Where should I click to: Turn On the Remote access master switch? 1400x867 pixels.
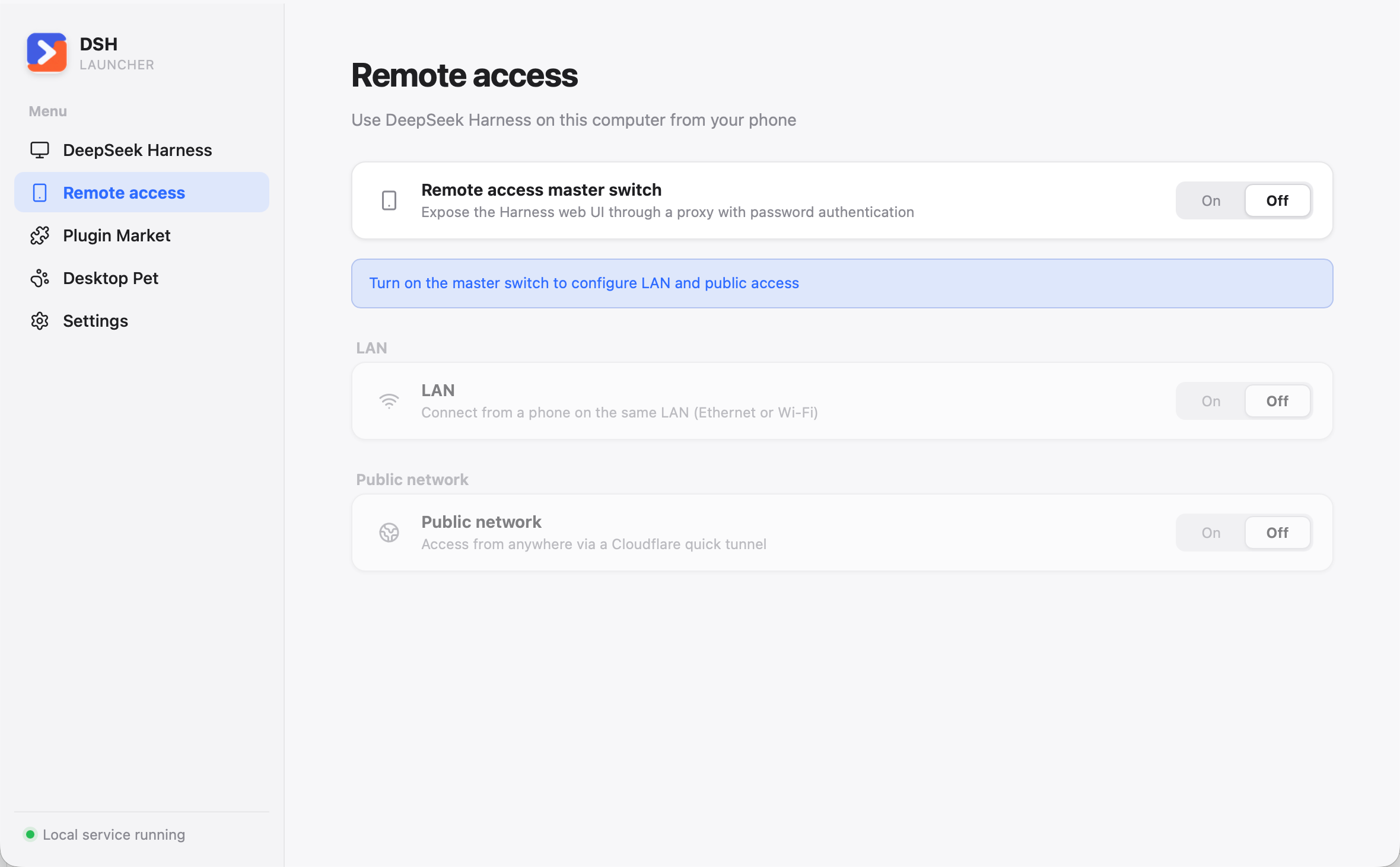pyautogui.click(x=1211, y=200)
